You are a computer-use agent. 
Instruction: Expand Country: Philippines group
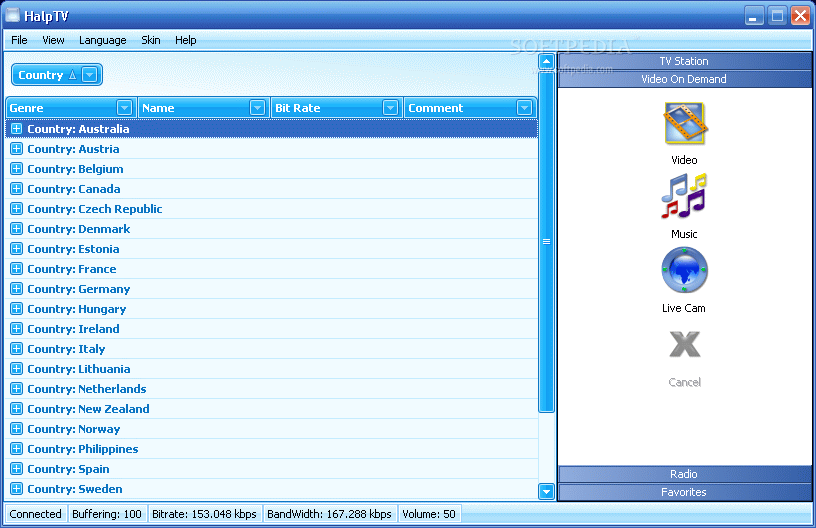17,449
